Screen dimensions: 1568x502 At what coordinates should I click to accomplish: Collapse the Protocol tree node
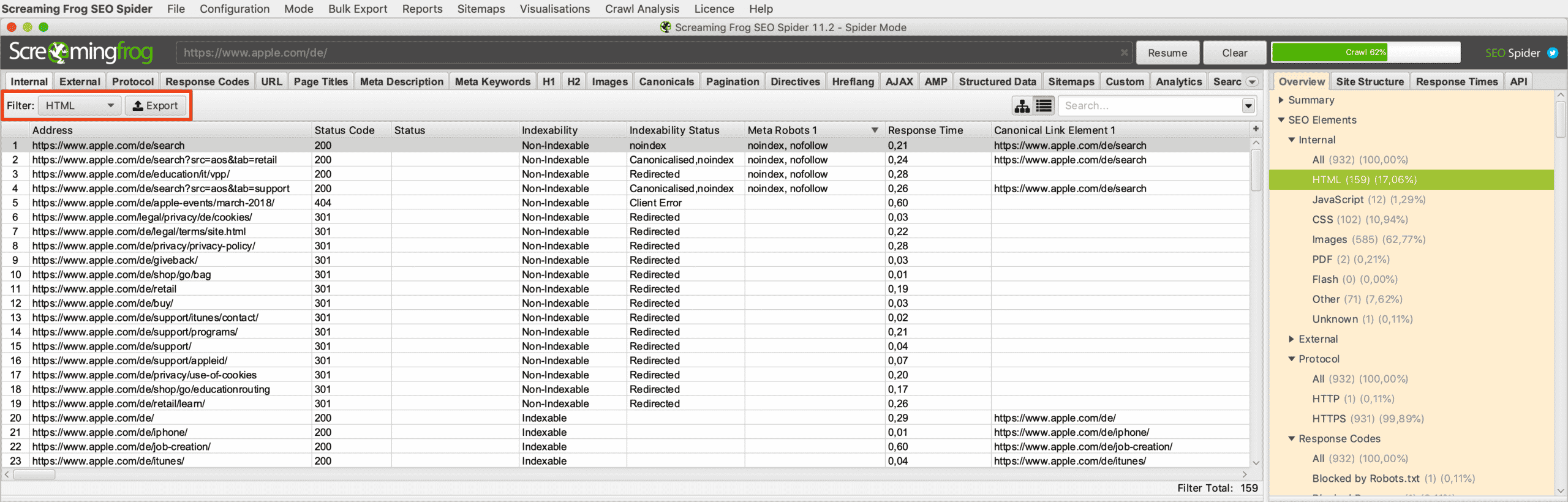coord(1292,359)
